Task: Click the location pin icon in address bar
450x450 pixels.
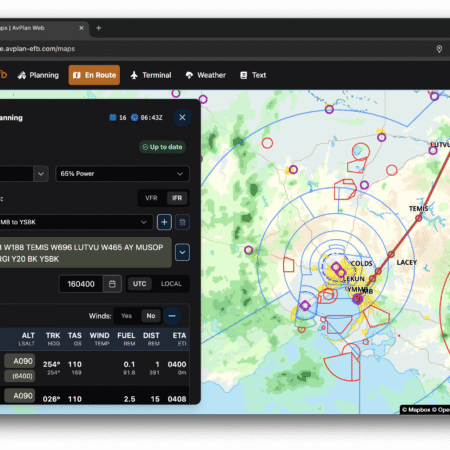Action: [x=439, y=49]
